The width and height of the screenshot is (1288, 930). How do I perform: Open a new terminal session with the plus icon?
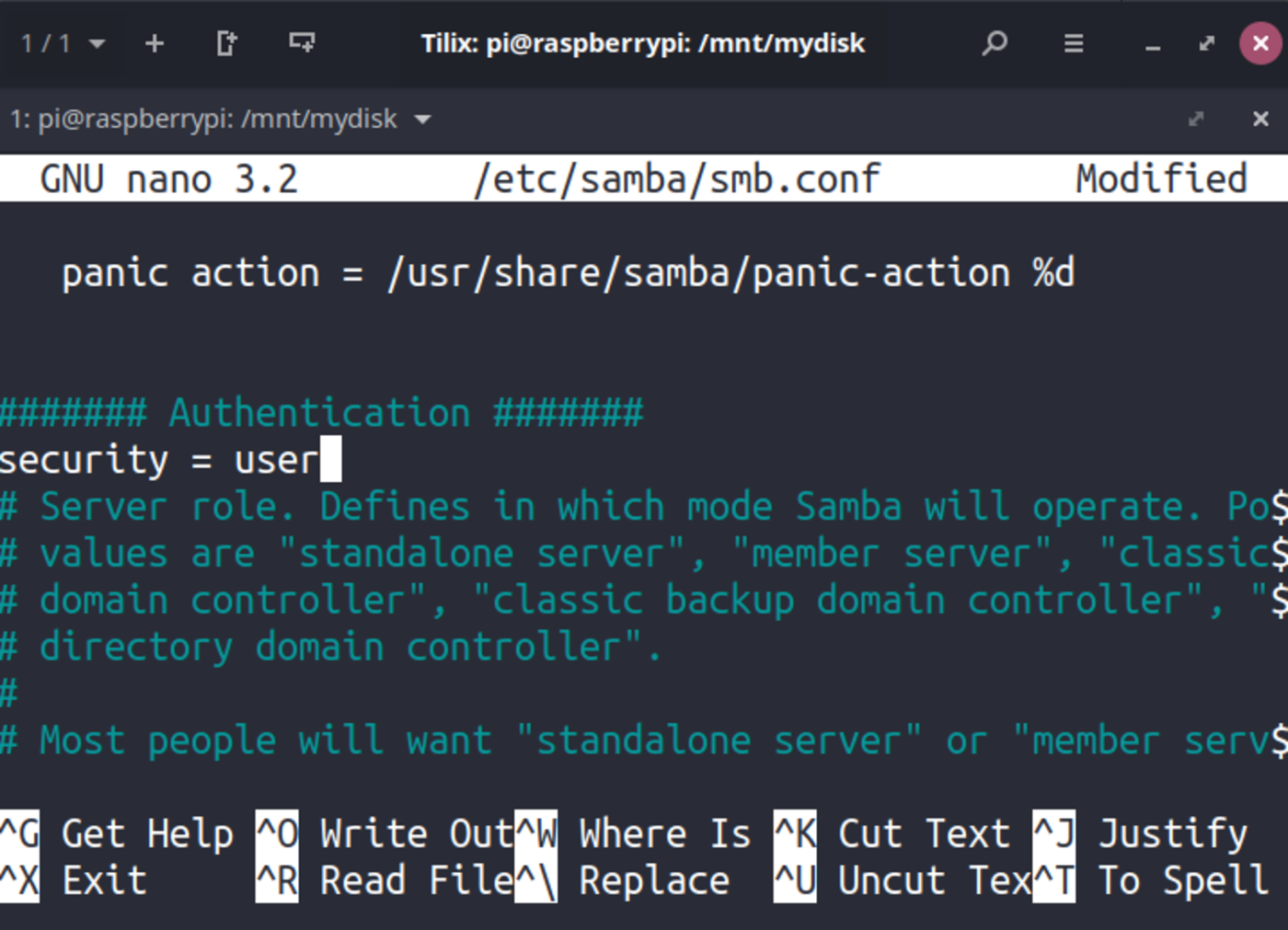[154, 42]
